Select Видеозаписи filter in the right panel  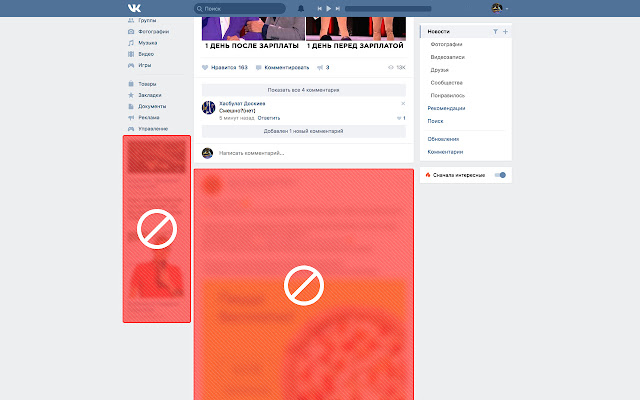click(x=447, y=57)
